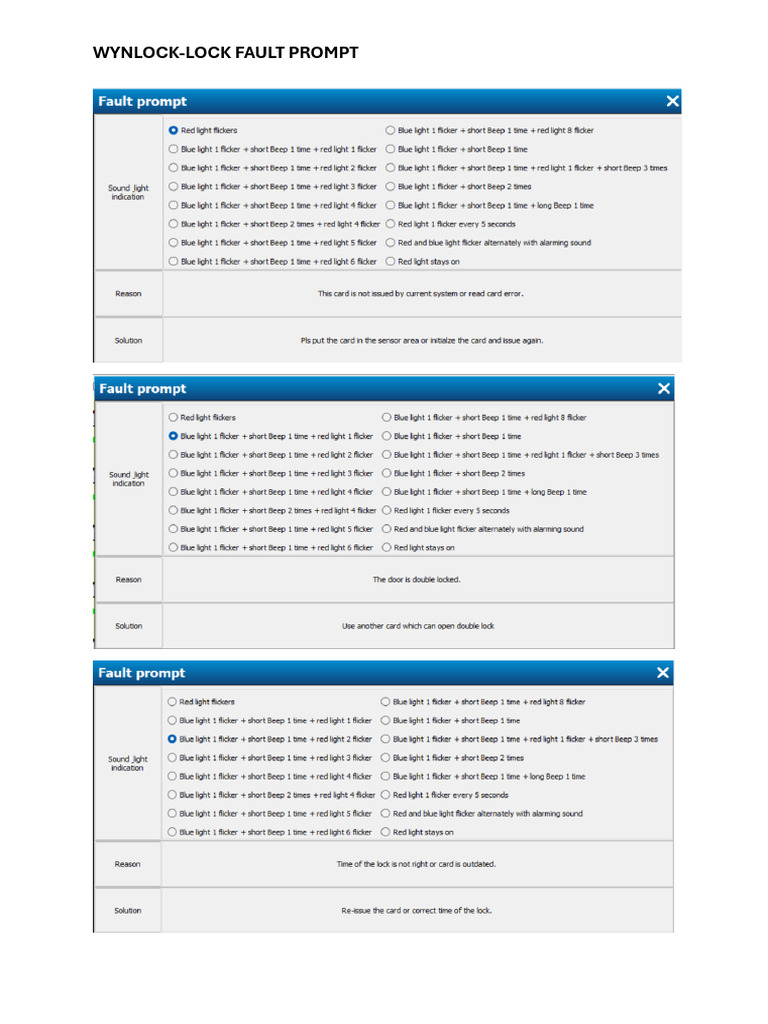Choose 'red light 2 flicker' radio in top dialog
The width and height of the screenshot is (768, 1024).
click(173, 168)
